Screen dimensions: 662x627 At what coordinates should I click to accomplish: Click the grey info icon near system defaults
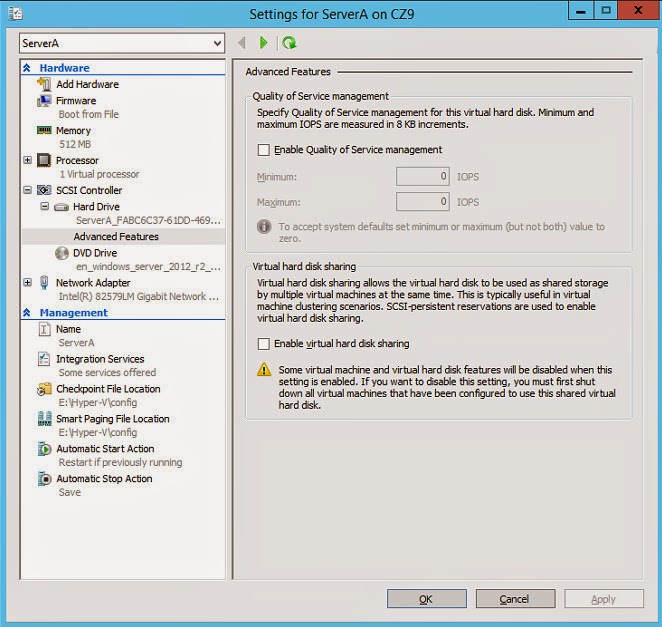click(264, 227)
